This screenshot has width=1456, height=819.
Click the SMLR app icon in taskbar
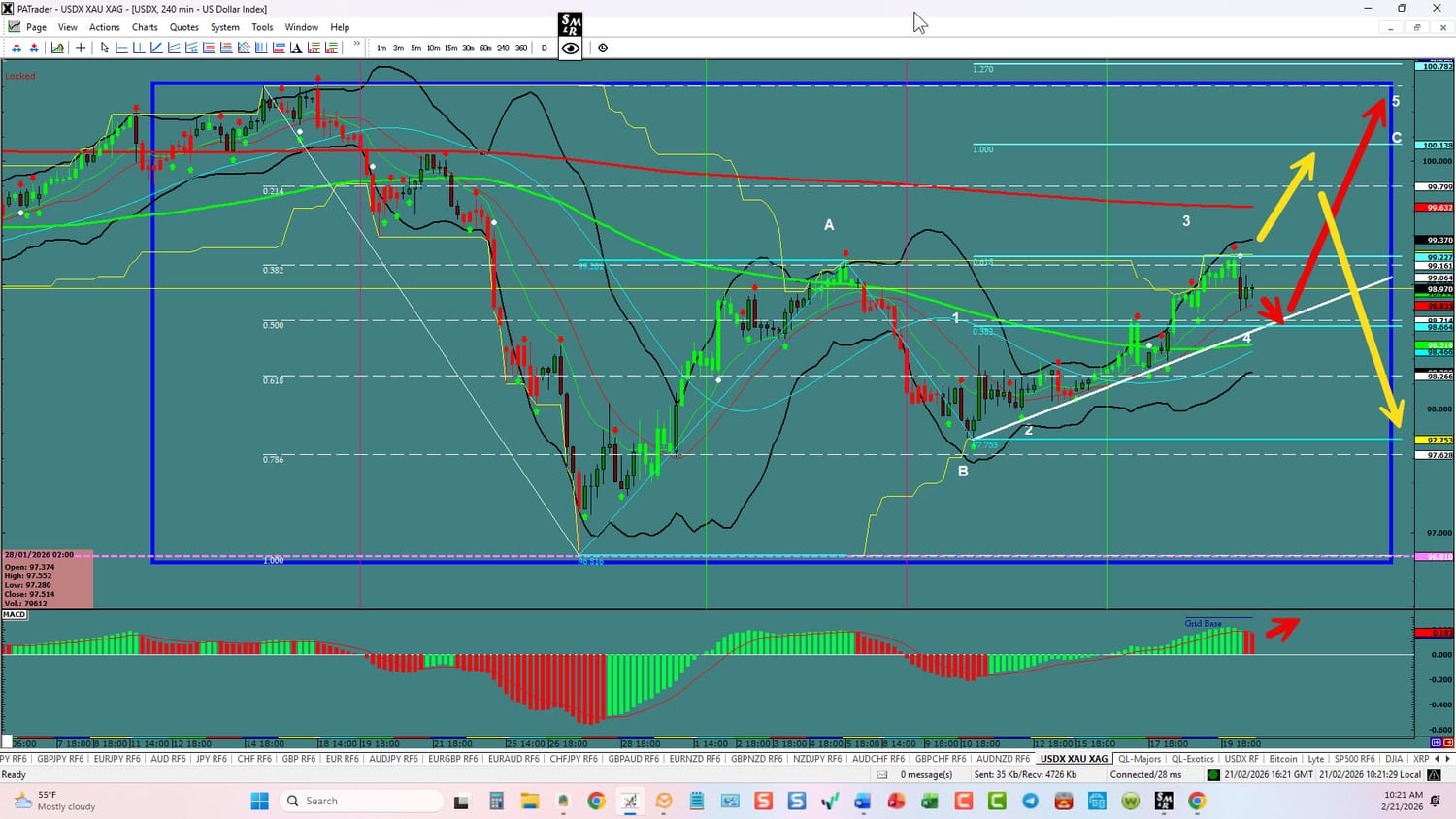[1164, 801]
